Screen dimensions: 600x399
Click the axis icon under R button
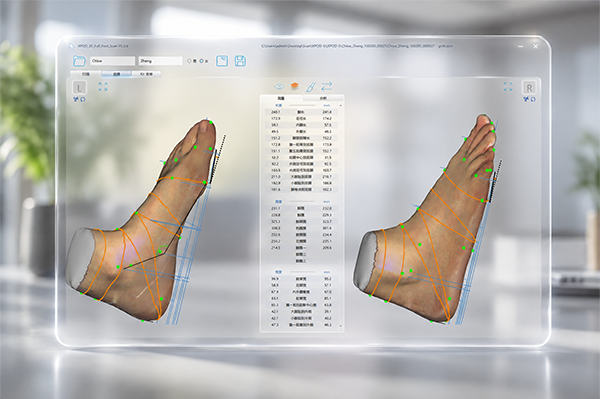pos(527,99)
